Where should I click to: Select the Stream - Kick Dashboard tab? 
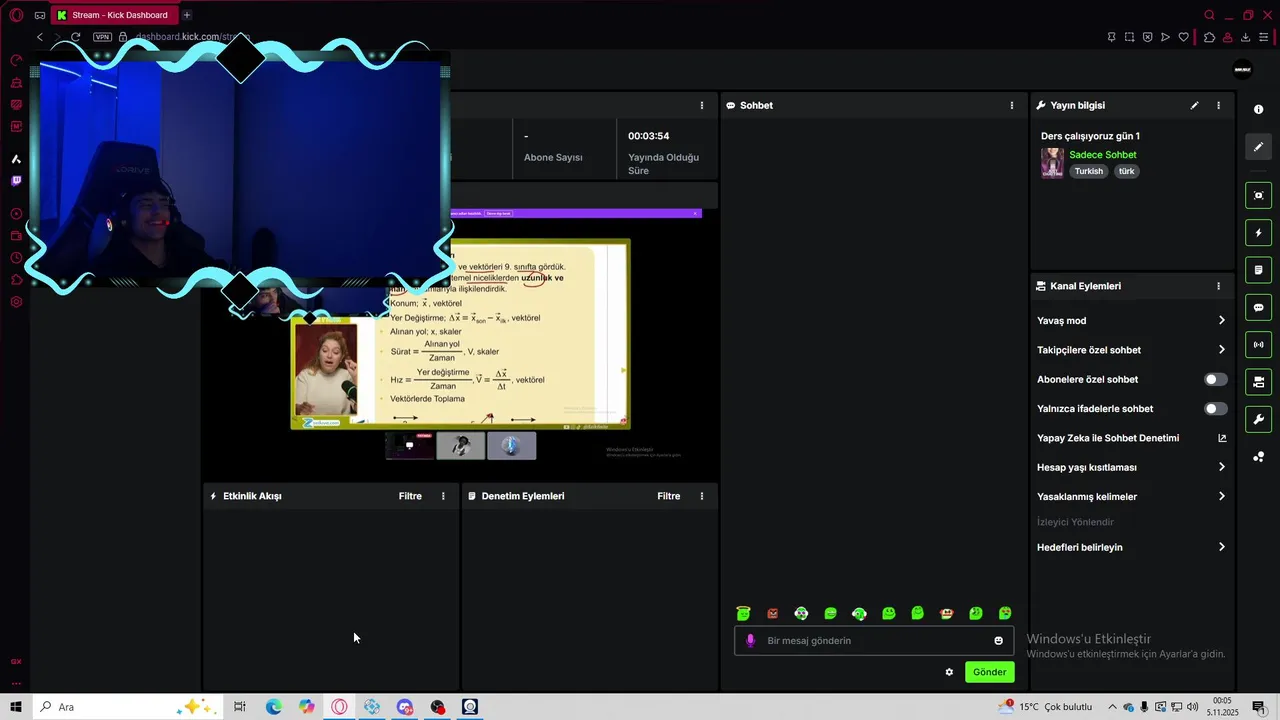click(x=113, y=15)
